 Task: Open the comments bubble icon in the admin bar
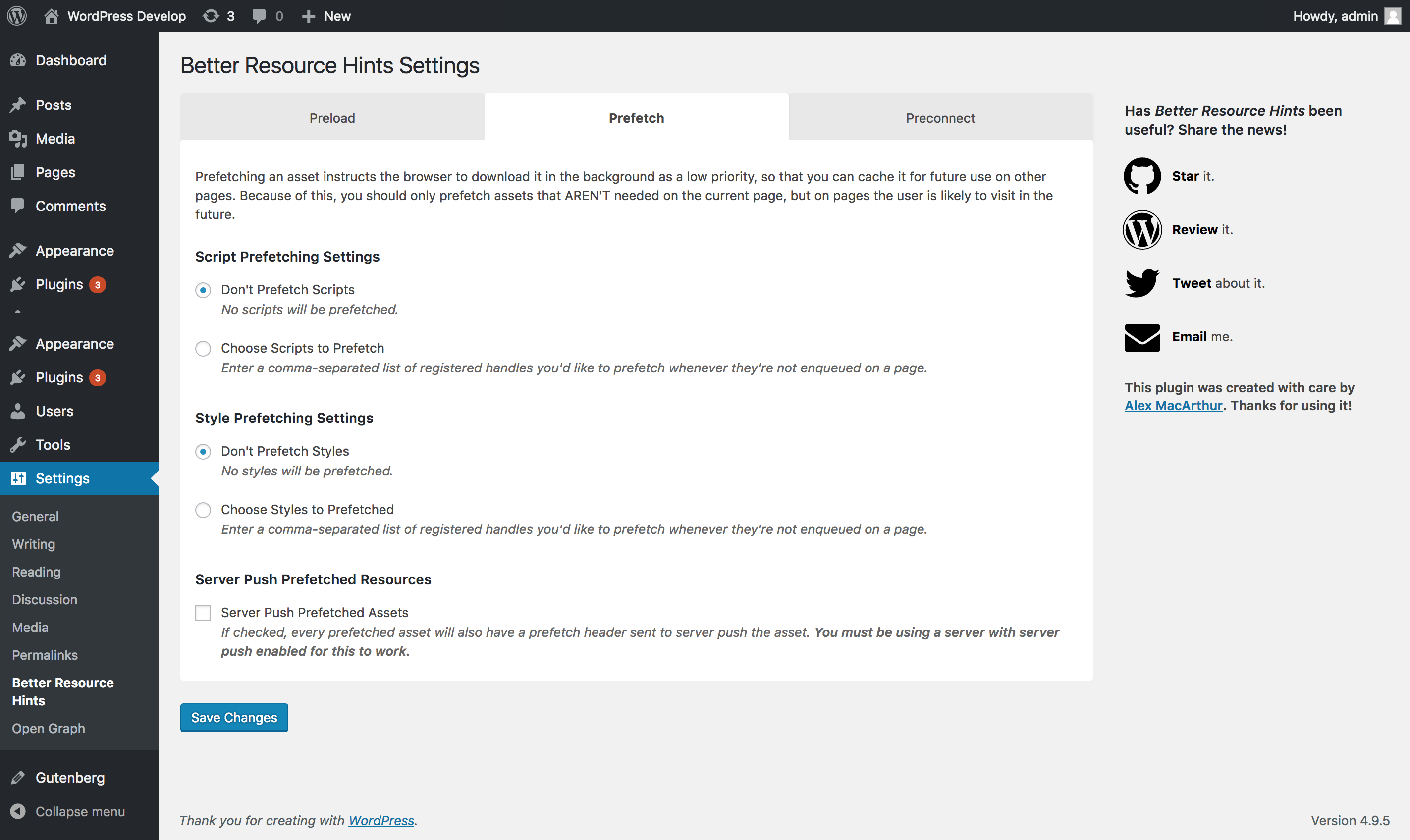point(259,16)
